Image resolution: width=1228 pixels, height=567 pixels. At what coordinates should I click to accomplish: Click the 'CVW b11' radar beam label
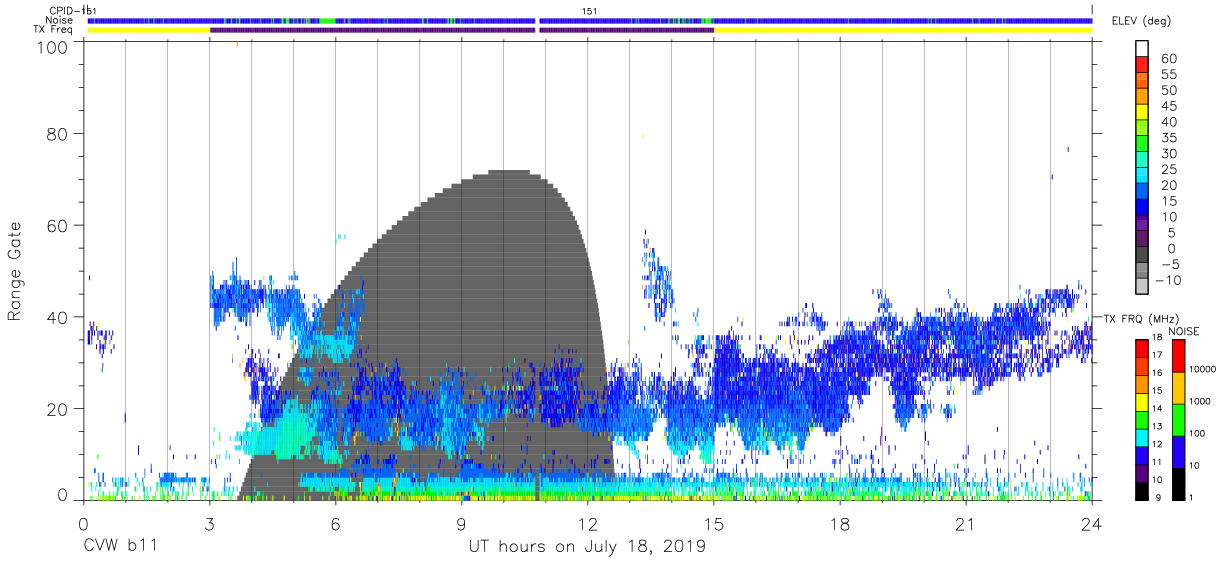121,547
